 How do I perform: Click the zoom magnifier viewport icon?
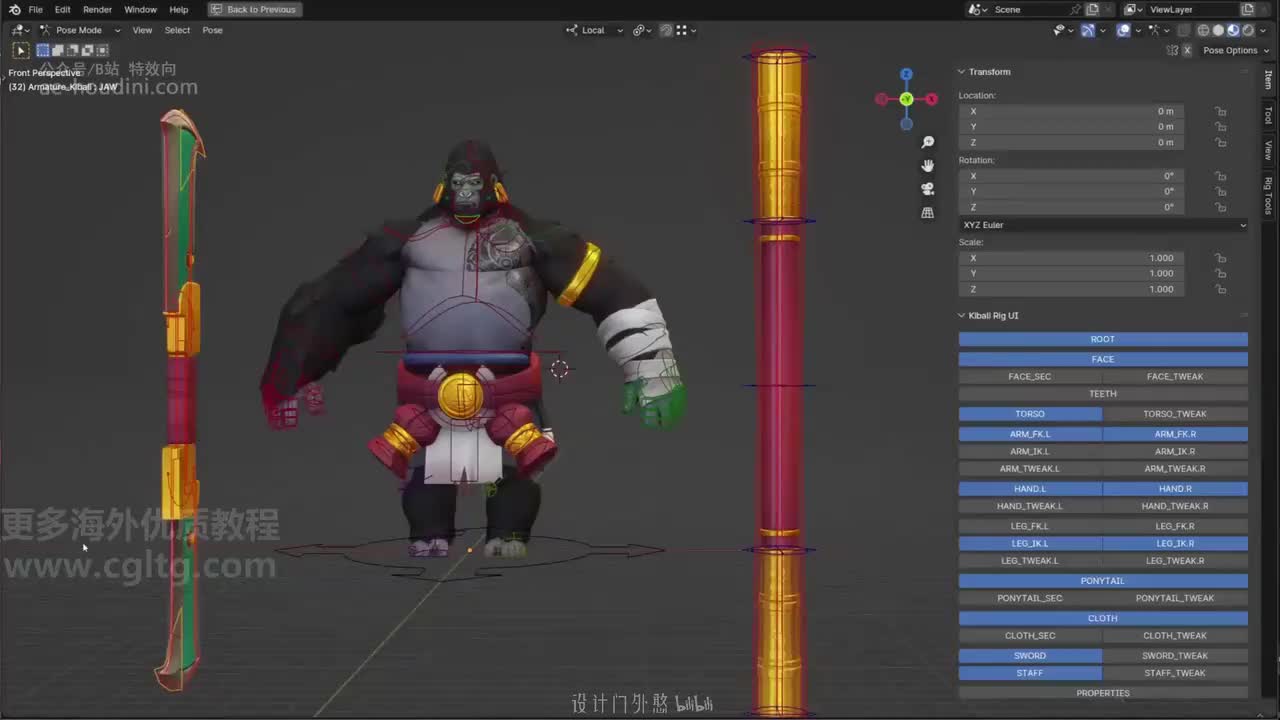pos(928,143)
